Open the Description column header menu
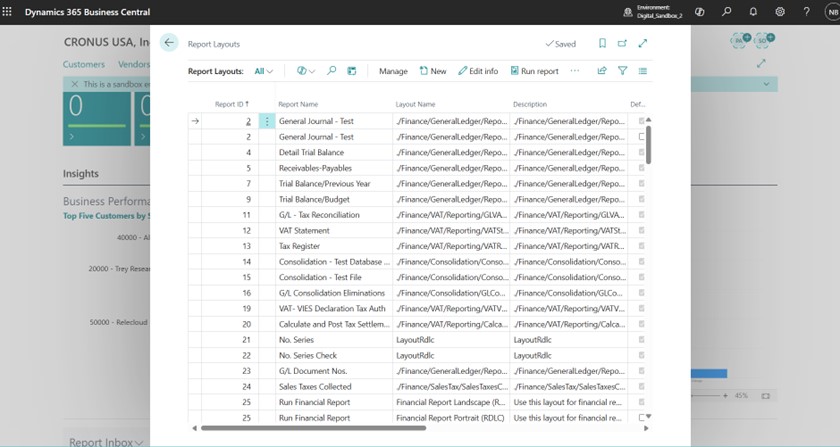The image size is (840, 447). pyautogui.click(x=530, y=104)
